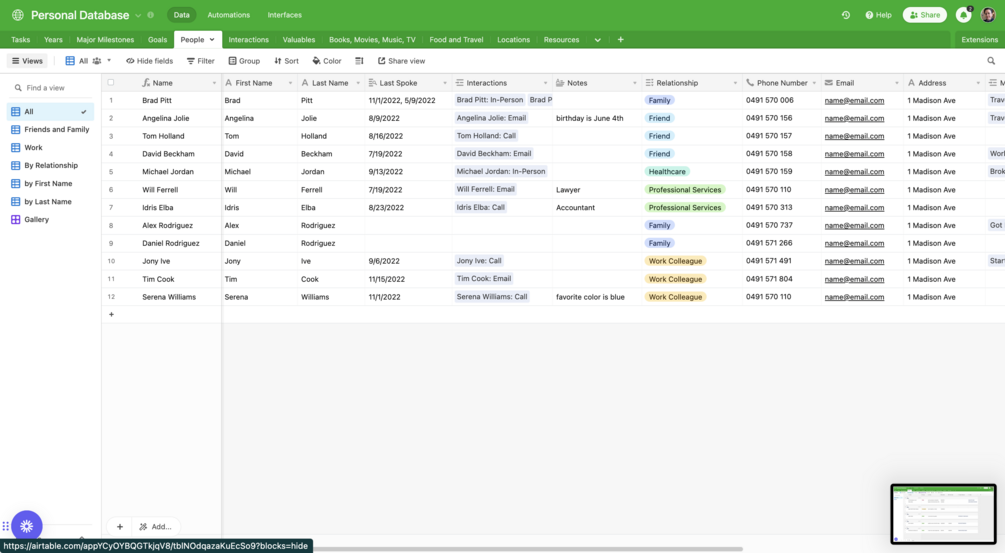Click 'Brad Pitt: In-Person' interaction chip

point(490,100)
